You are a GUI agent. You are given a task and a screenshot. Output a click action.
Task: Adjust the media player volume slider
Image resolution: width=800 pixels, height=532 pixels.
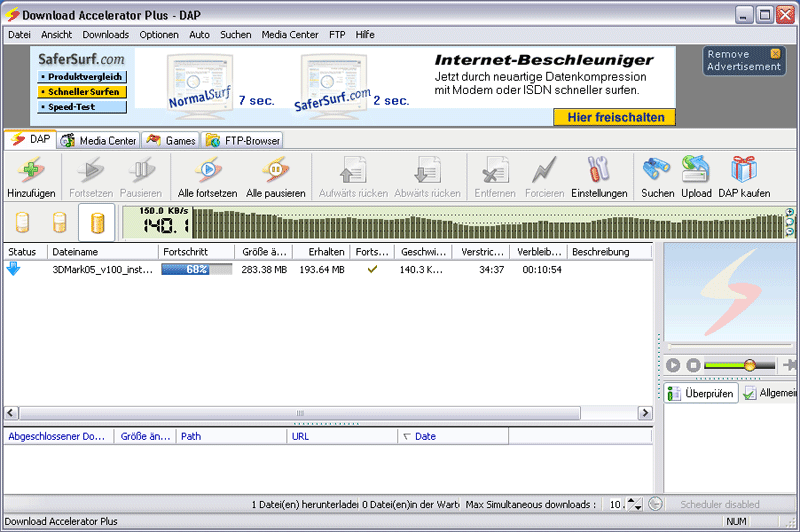click(x=749, y=365)
